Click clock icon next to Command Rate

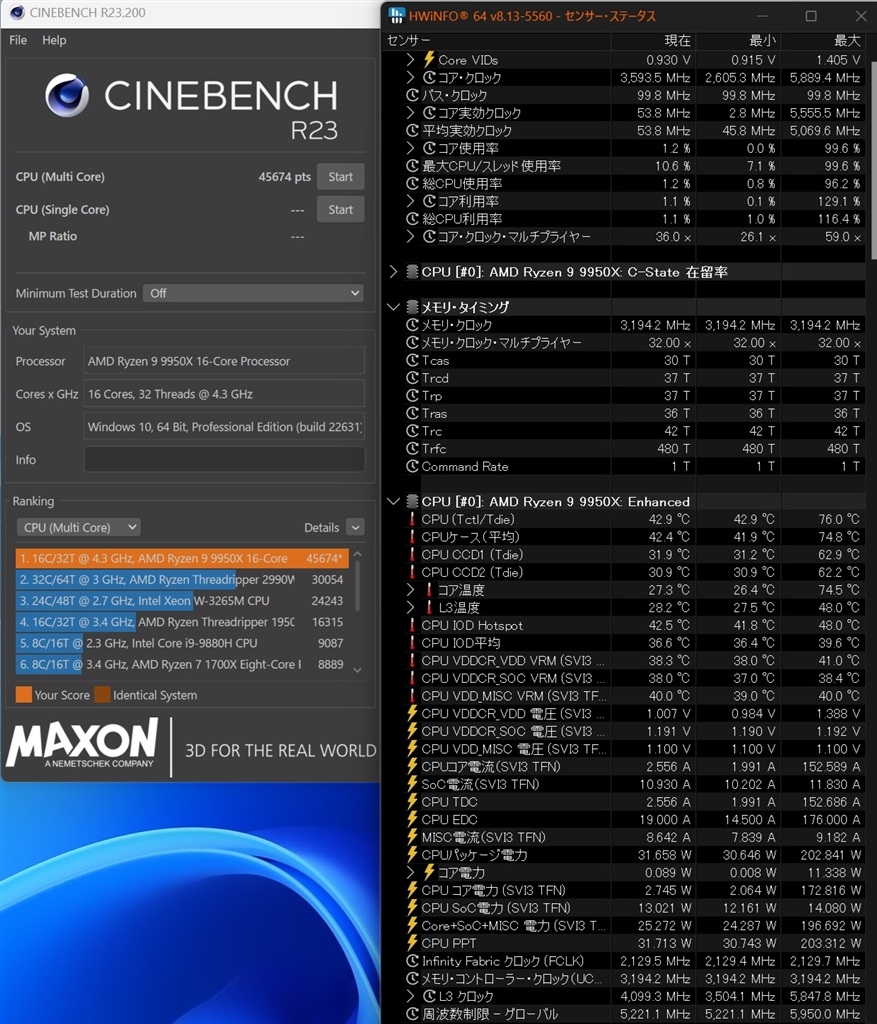(412, 466)
